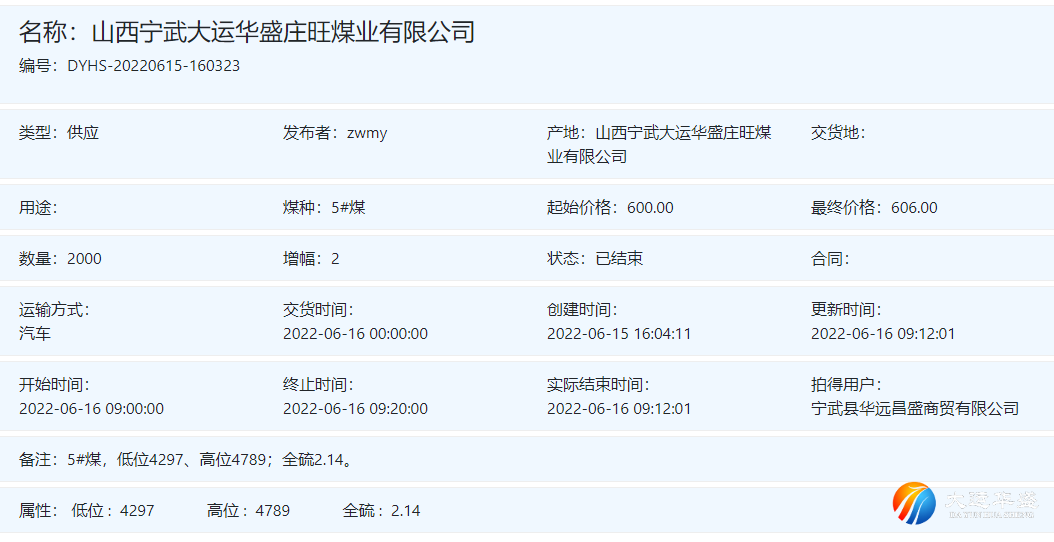This screenshot has width=1054, height=542.
Task: Click the creation time 2022-06-15 16:04:11
Action: (x=619, y=333)
